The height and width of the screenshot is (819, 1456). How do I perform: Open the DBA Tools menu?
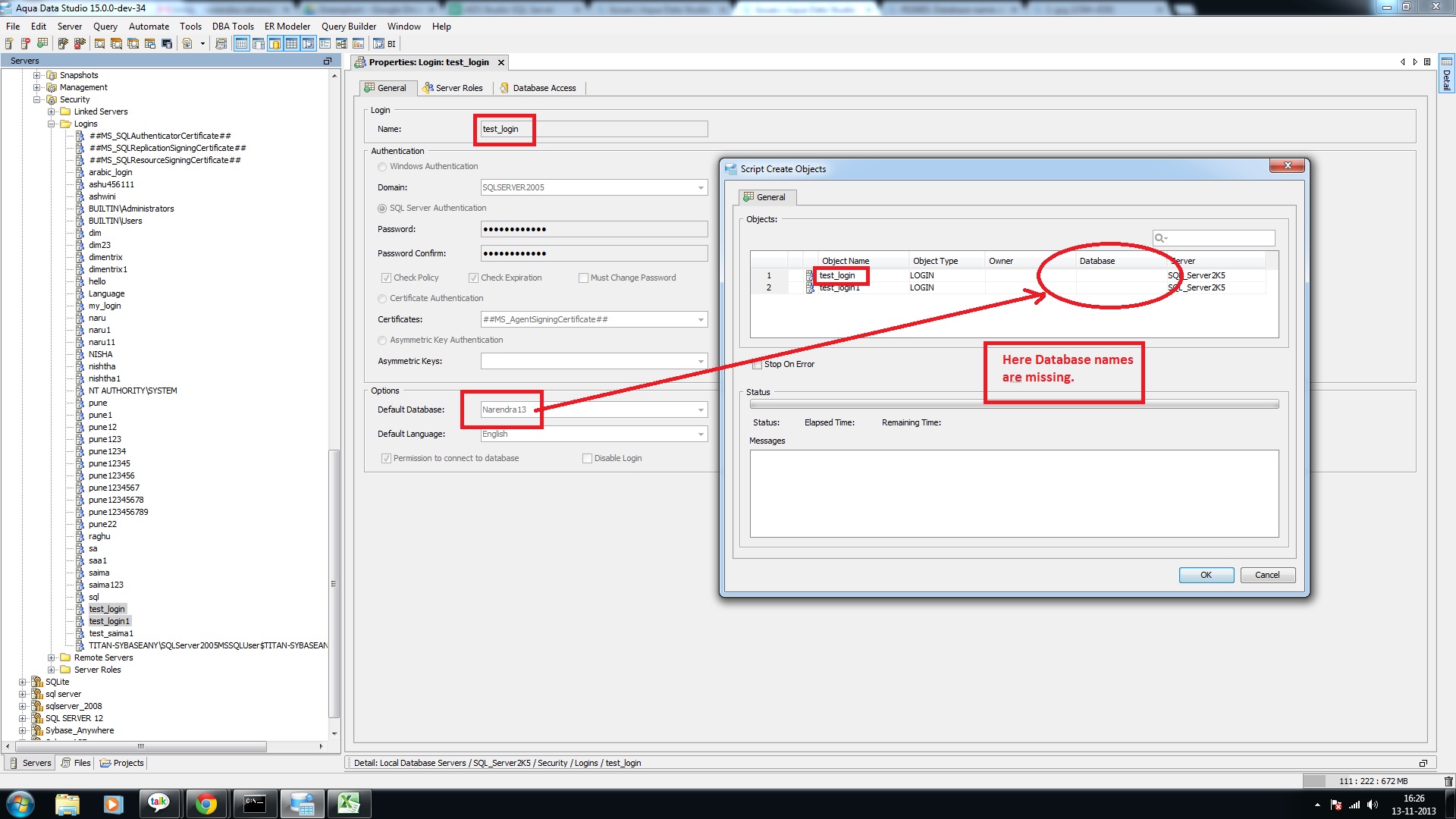(233, 27)
